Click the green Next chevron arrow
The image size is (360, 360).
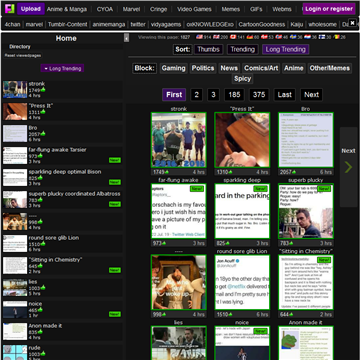(348, 167)
